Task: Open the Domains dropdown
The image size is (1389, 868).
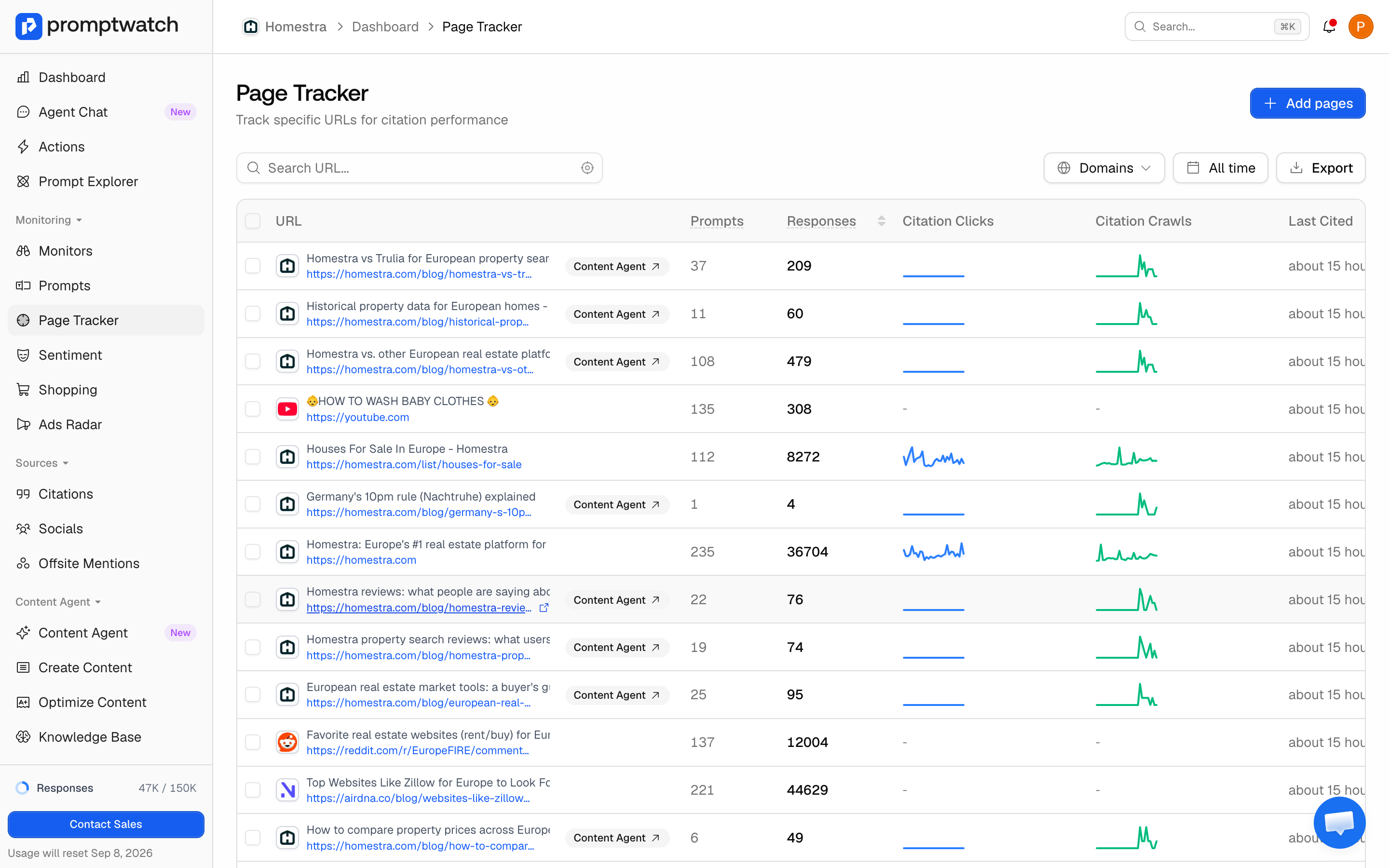Action: (x=1104, y=168)
